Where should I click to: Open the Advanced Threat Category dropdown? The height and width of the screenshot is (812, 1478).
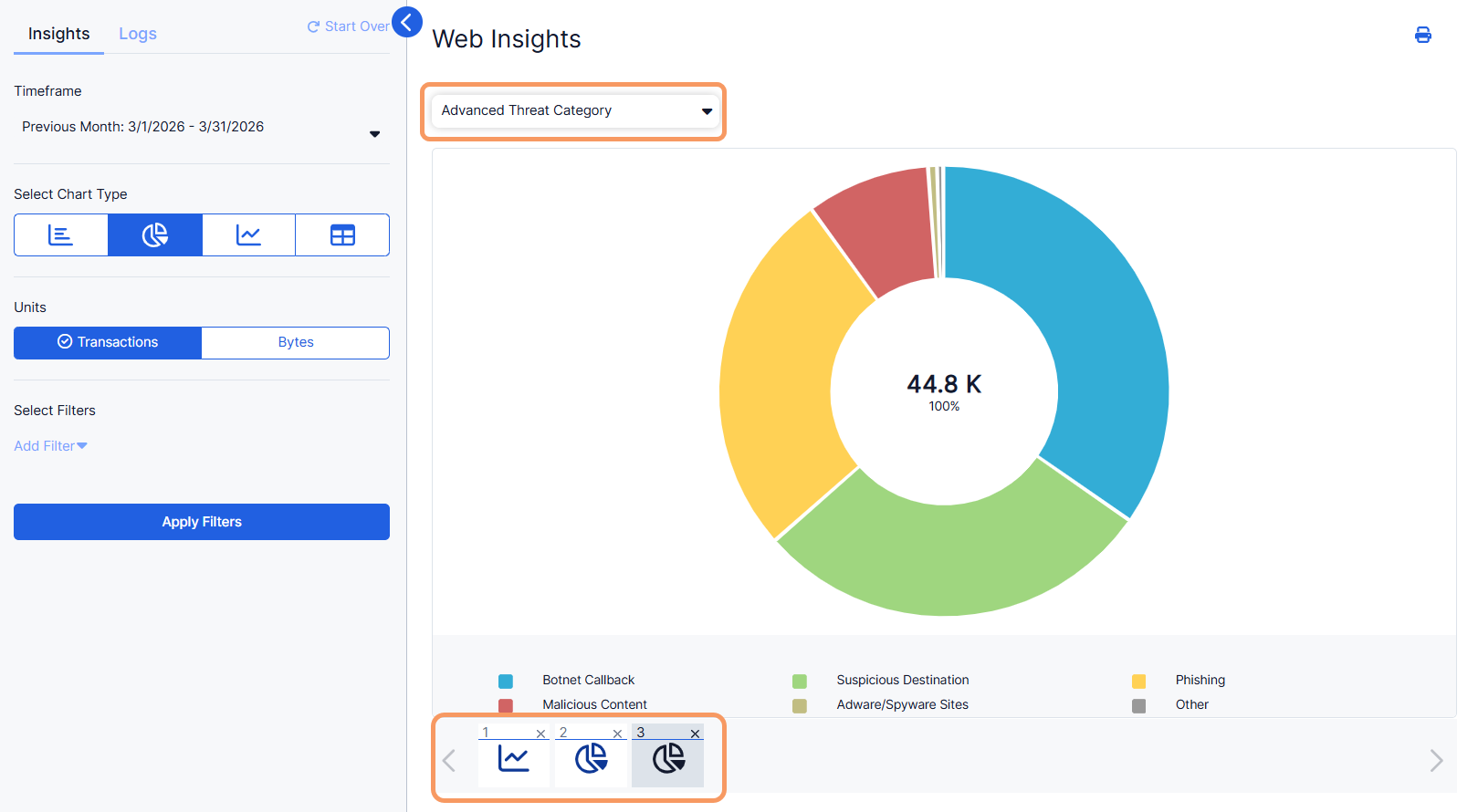(576, 111)
